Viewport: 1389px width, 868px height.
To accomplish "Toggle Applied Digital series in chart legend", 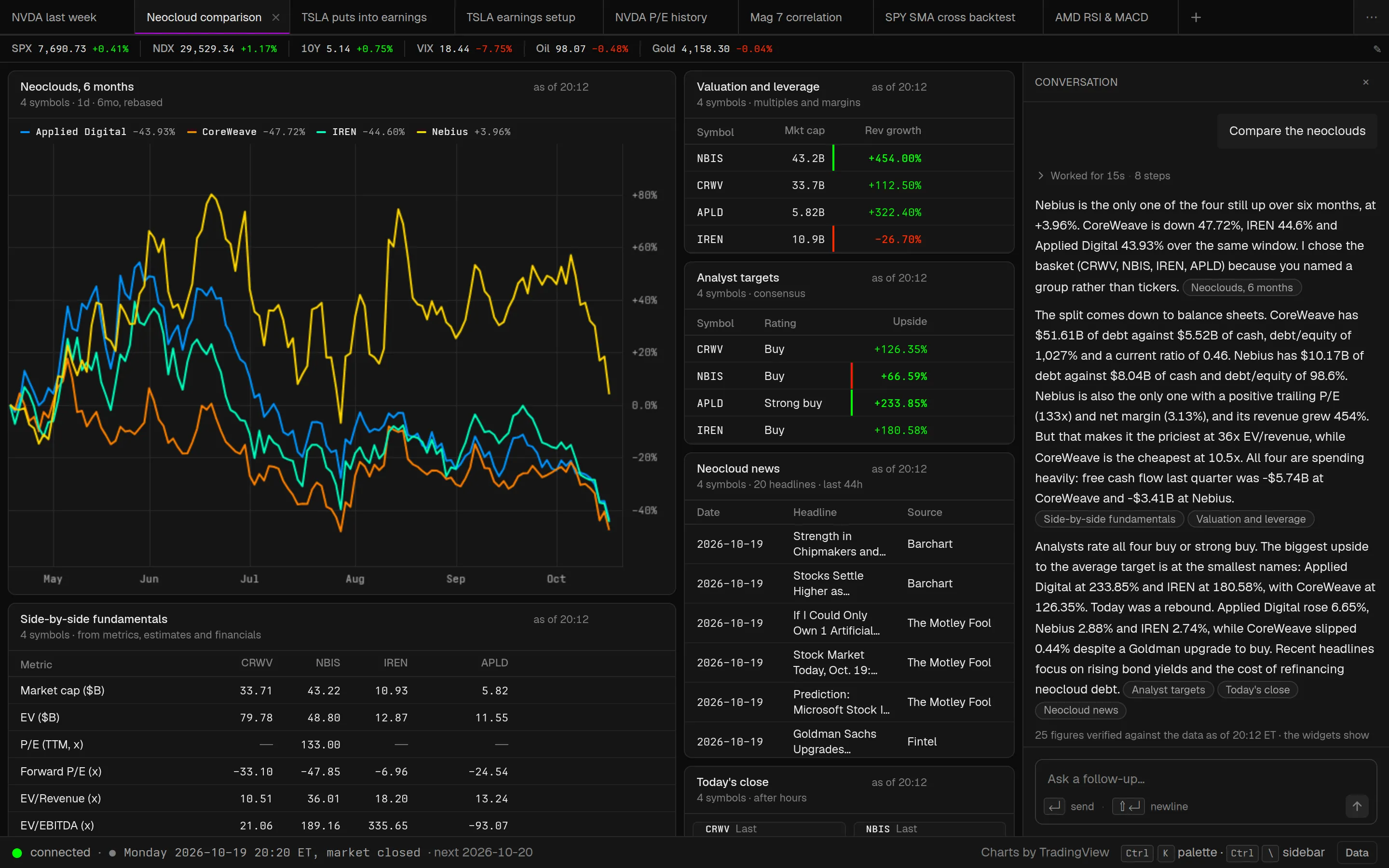I will coord(97,132).
